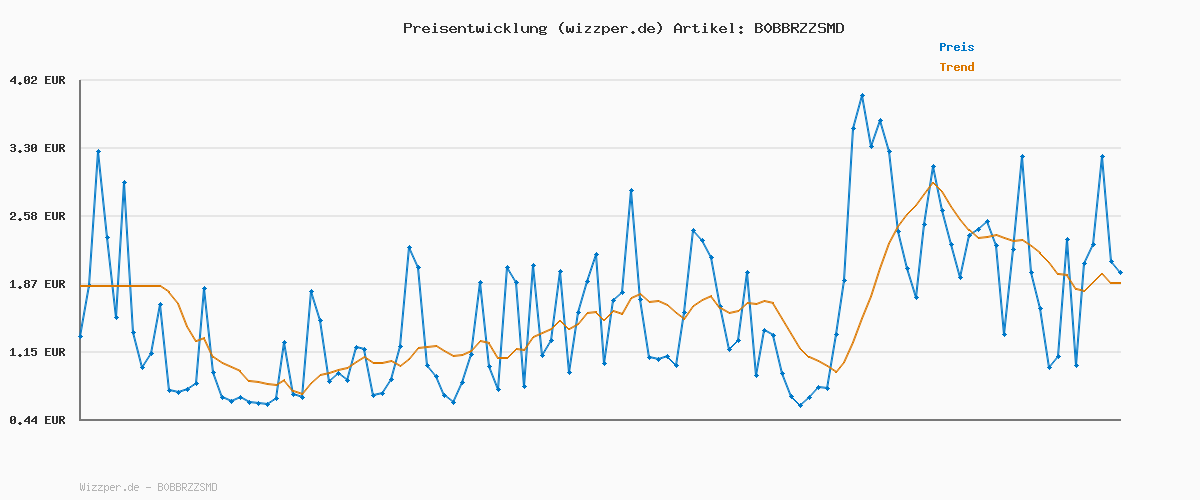Click the highest blue price peak point
This screenshot has width=1200, height=500.
tap(862, 96)
